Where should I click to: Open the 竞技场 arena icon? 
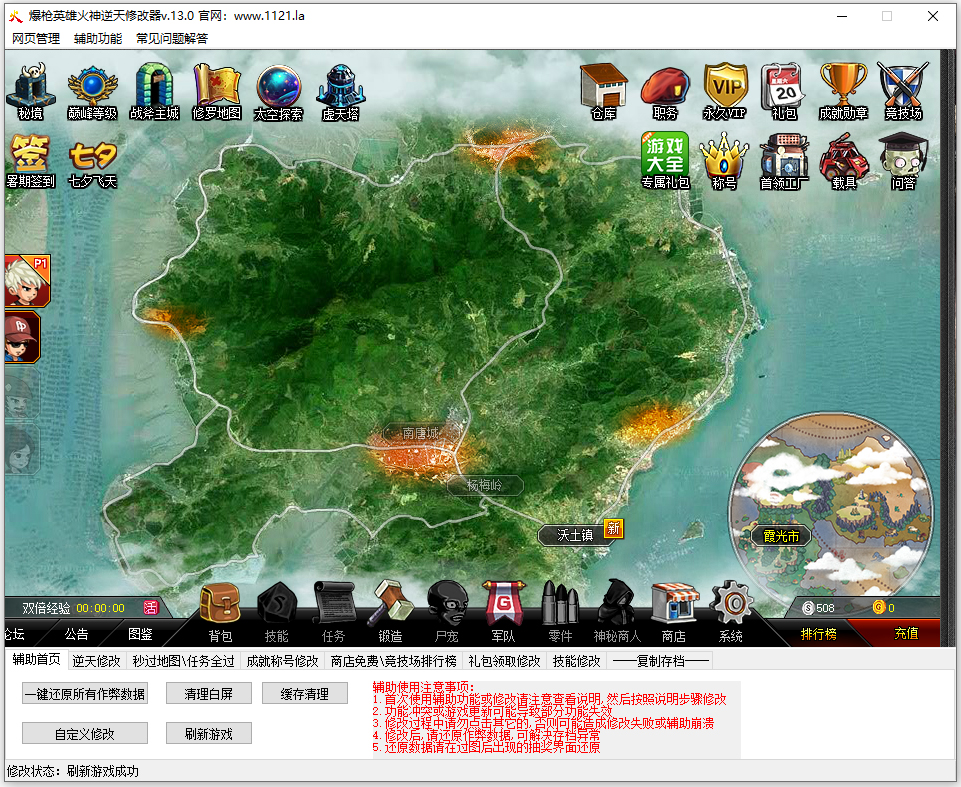[903, 91]
